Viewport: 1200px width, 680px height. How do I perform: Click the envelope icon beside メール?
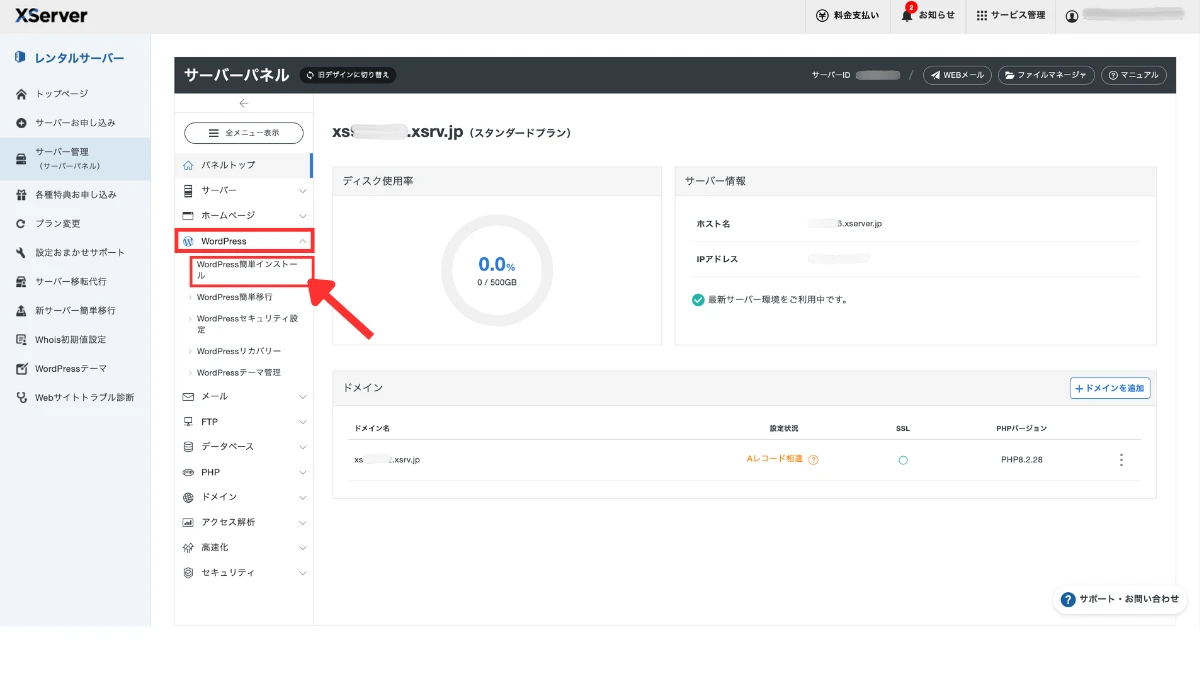[188, 397]
